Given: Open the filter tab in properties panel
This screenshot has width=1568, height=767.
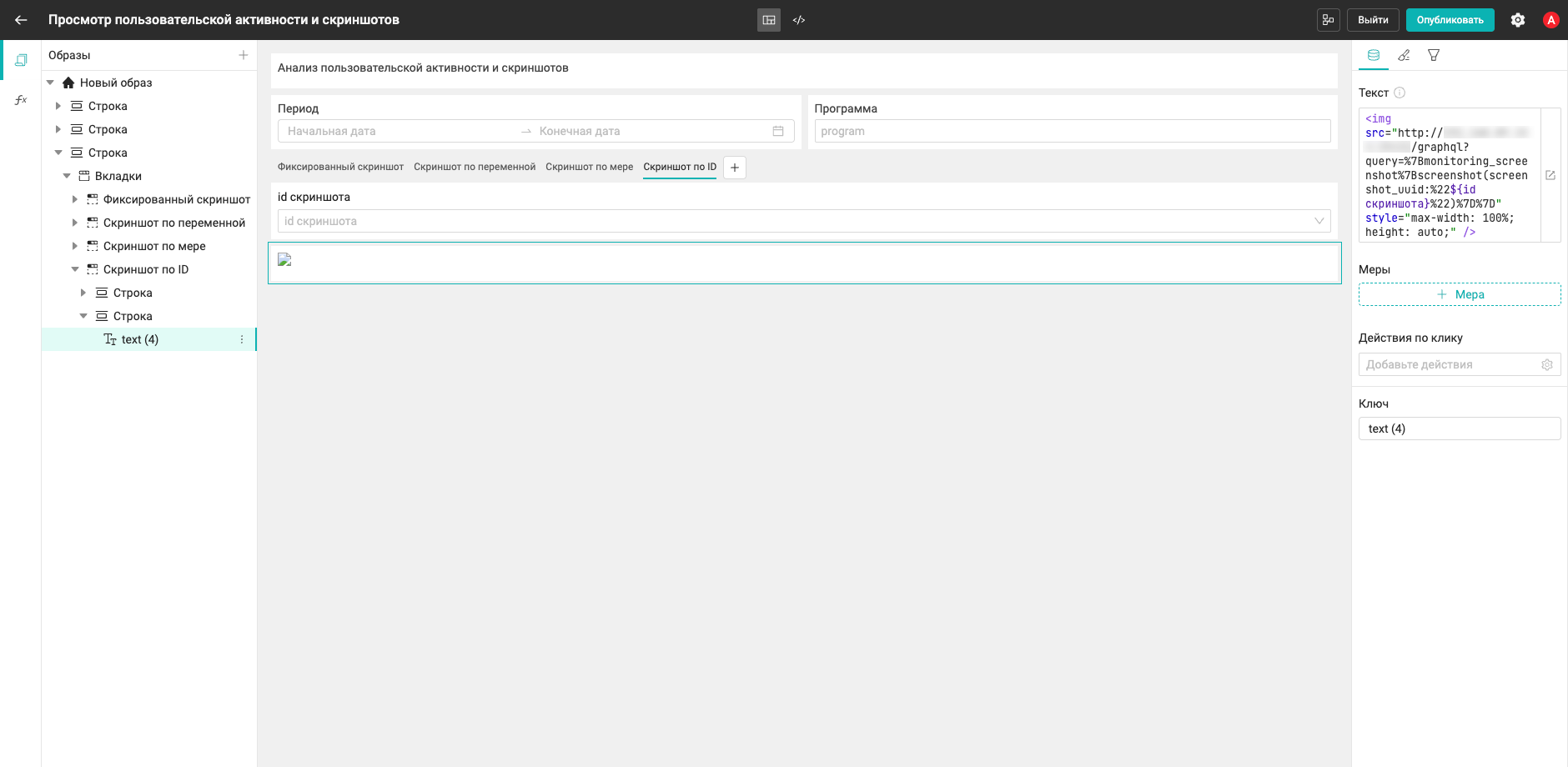Looking at the screenshot, I should (x=1434, y=55).
